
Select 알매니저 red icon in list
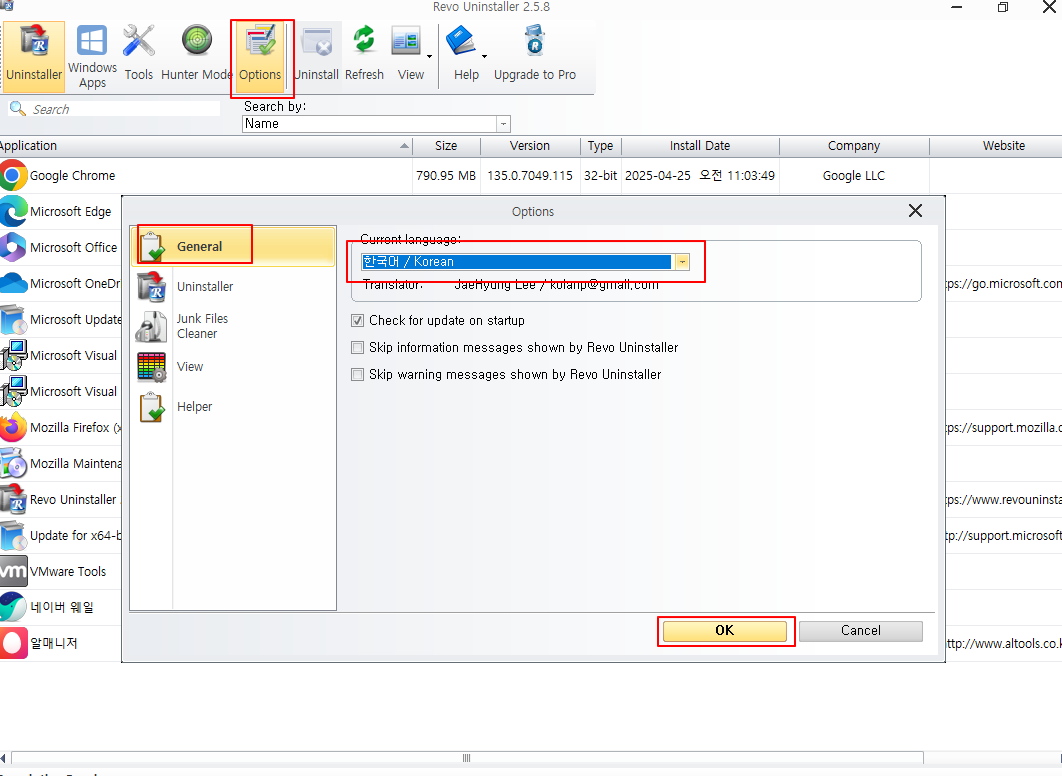[14, 643]
